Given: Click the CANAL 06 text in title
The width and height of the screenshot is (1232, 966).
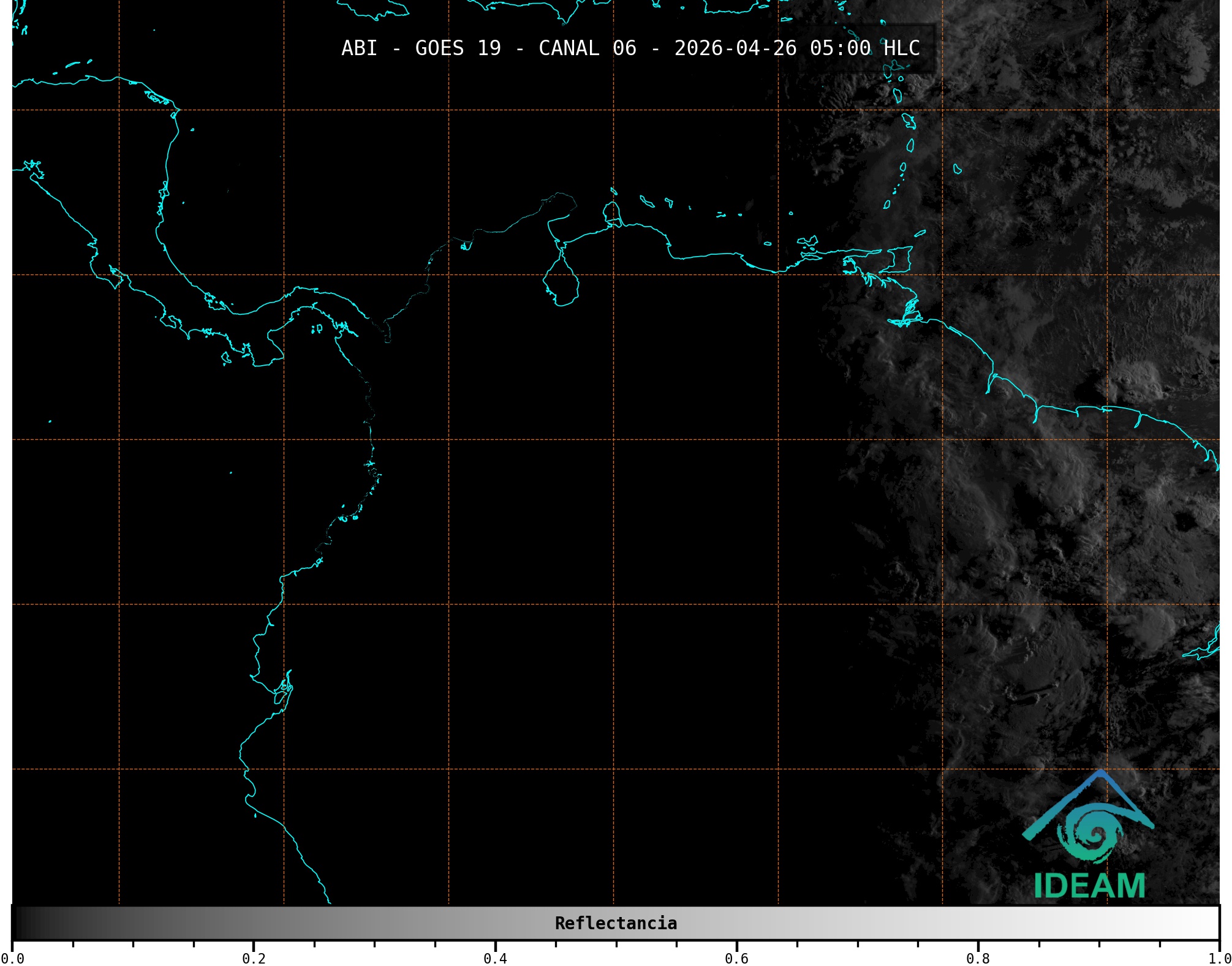Looking at the screenshot, I should [x=587, y=48].
